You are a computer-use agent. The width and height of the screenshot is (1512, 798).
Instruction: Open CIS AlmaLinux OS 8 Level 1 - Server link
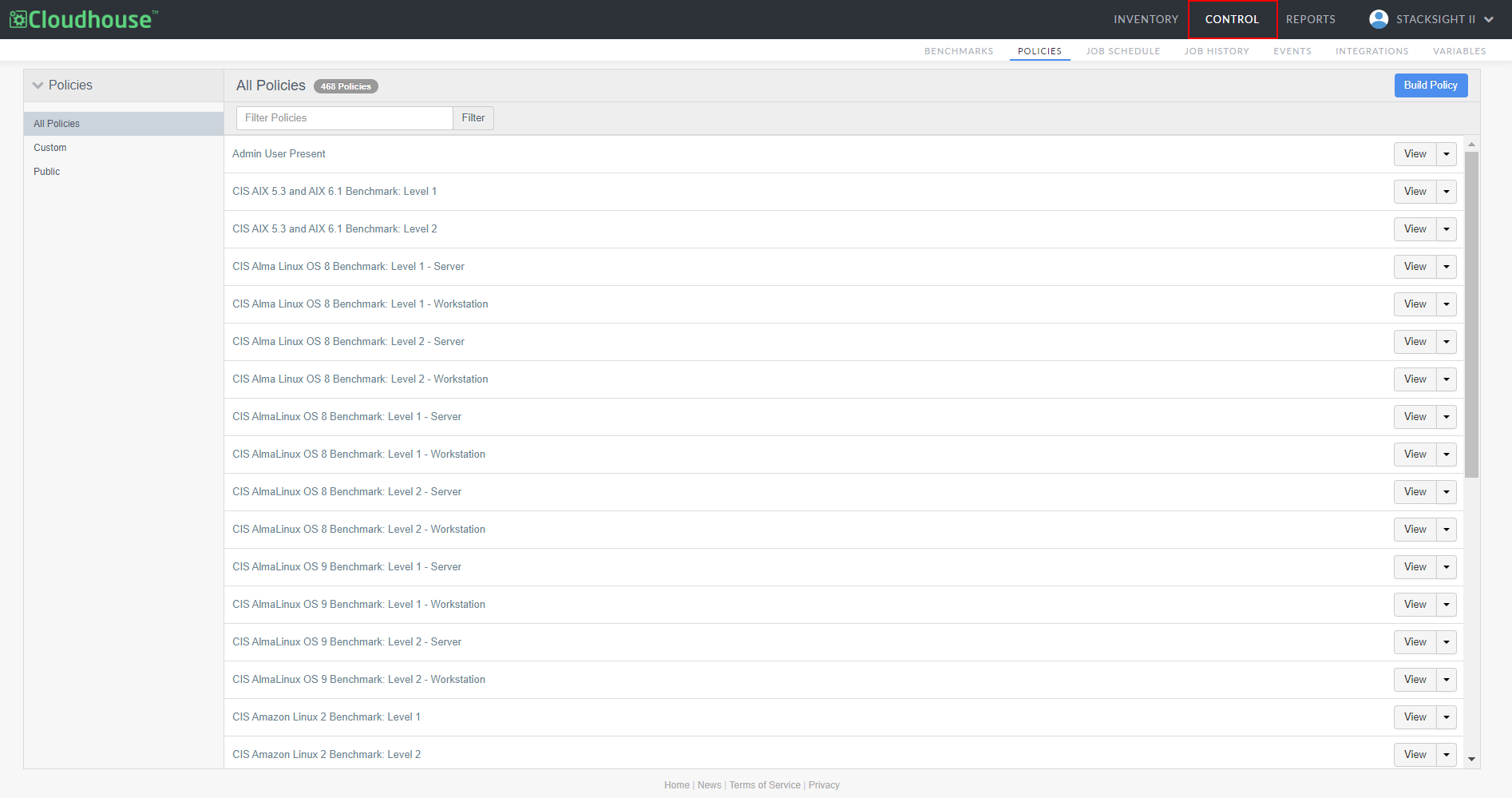pos(346,417)
